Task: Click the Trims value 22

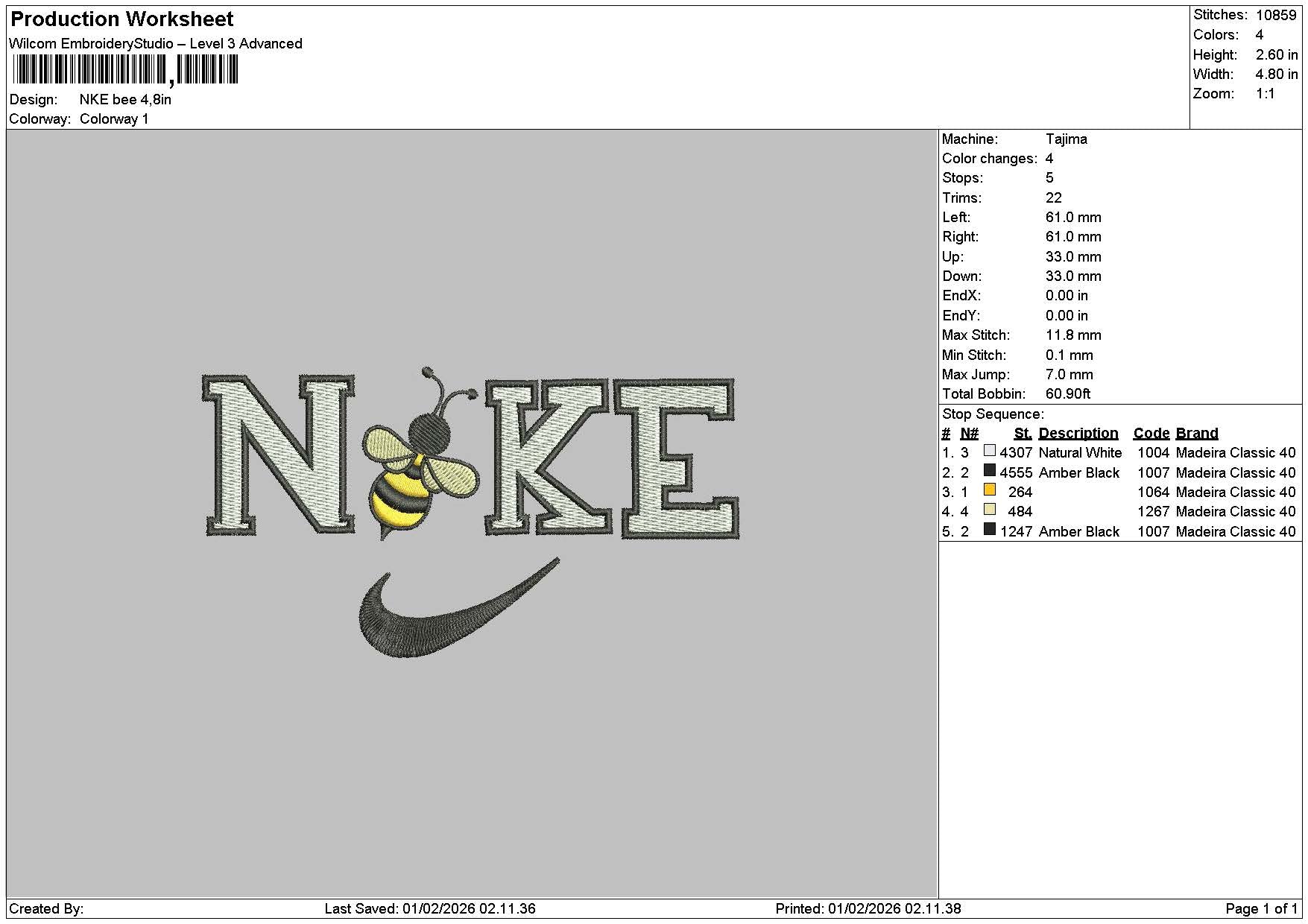Action: [1054, 198]
